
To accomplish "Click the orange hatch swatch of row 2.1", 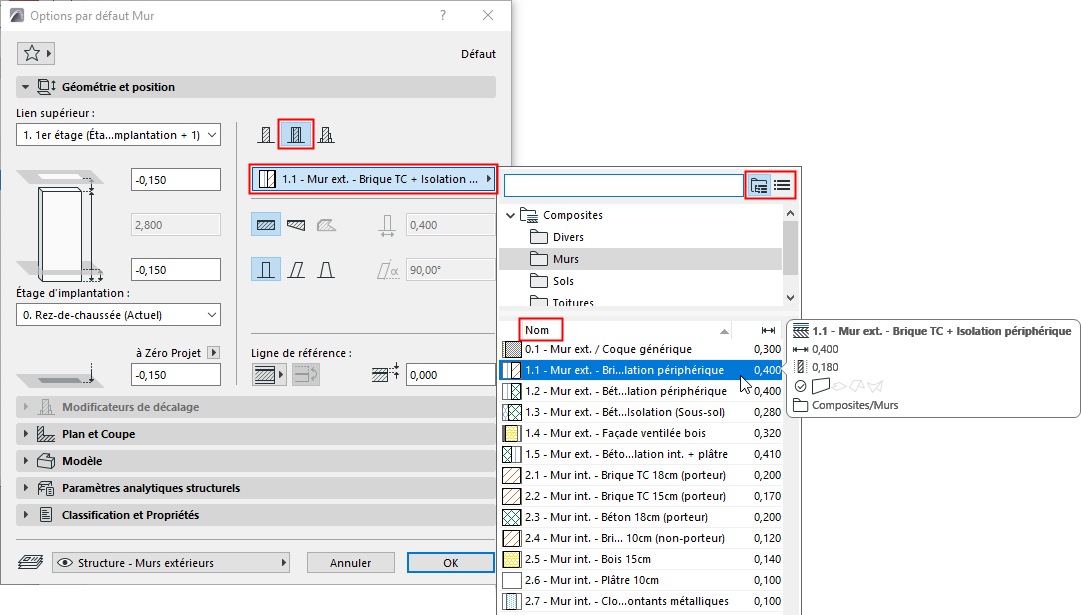I will [x=512, y=475].
